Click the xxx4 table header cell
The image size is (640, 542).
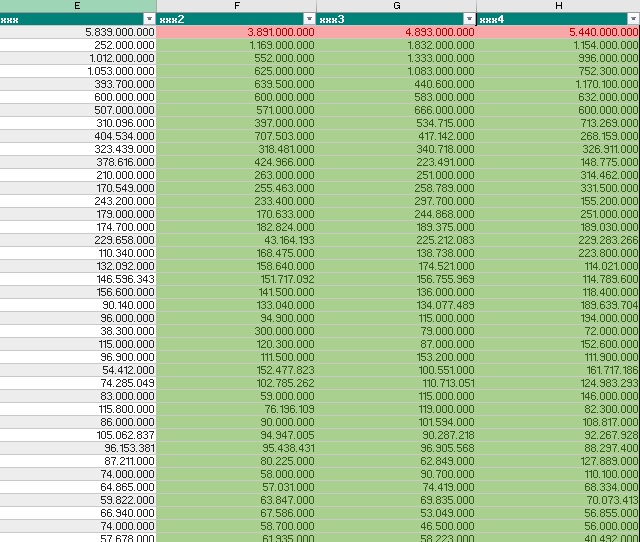point(558,19)
